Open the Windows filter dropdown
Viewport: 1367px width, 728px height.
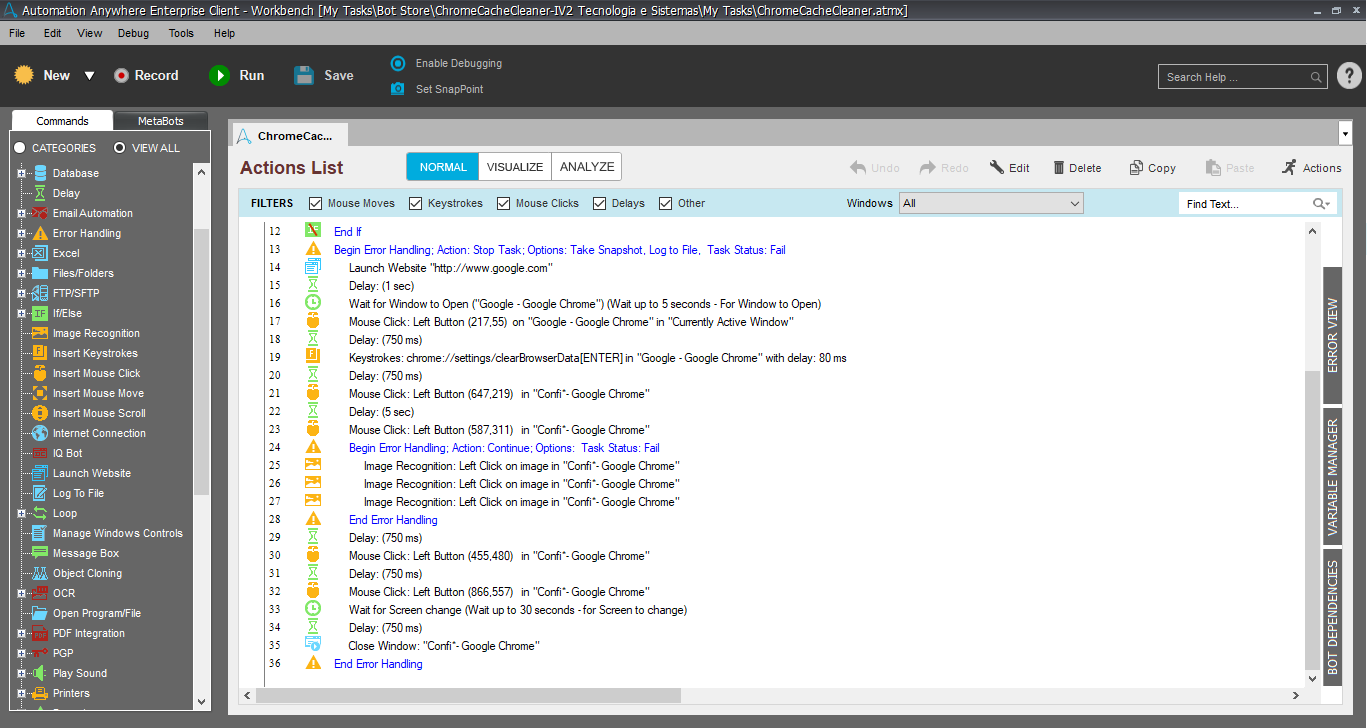point(991,204)
